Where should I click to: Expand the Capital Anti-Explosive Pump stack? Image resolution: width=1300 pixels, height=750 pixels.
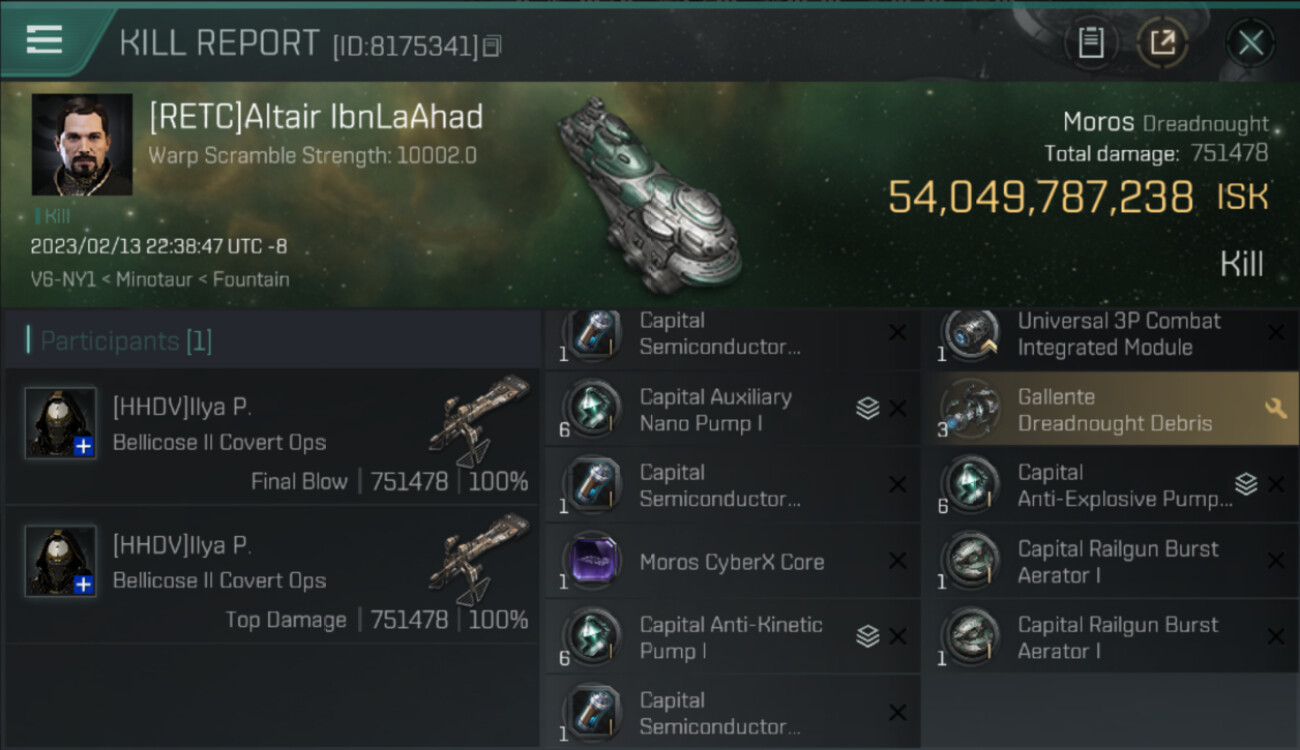click(x=1245, y=484)
